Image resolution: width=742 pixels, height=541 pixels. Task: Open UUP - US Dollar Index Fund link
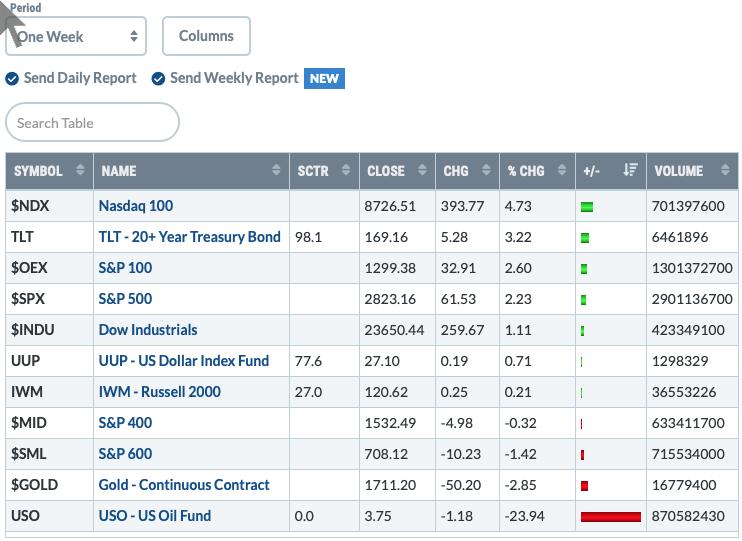(x=184, y=361)
